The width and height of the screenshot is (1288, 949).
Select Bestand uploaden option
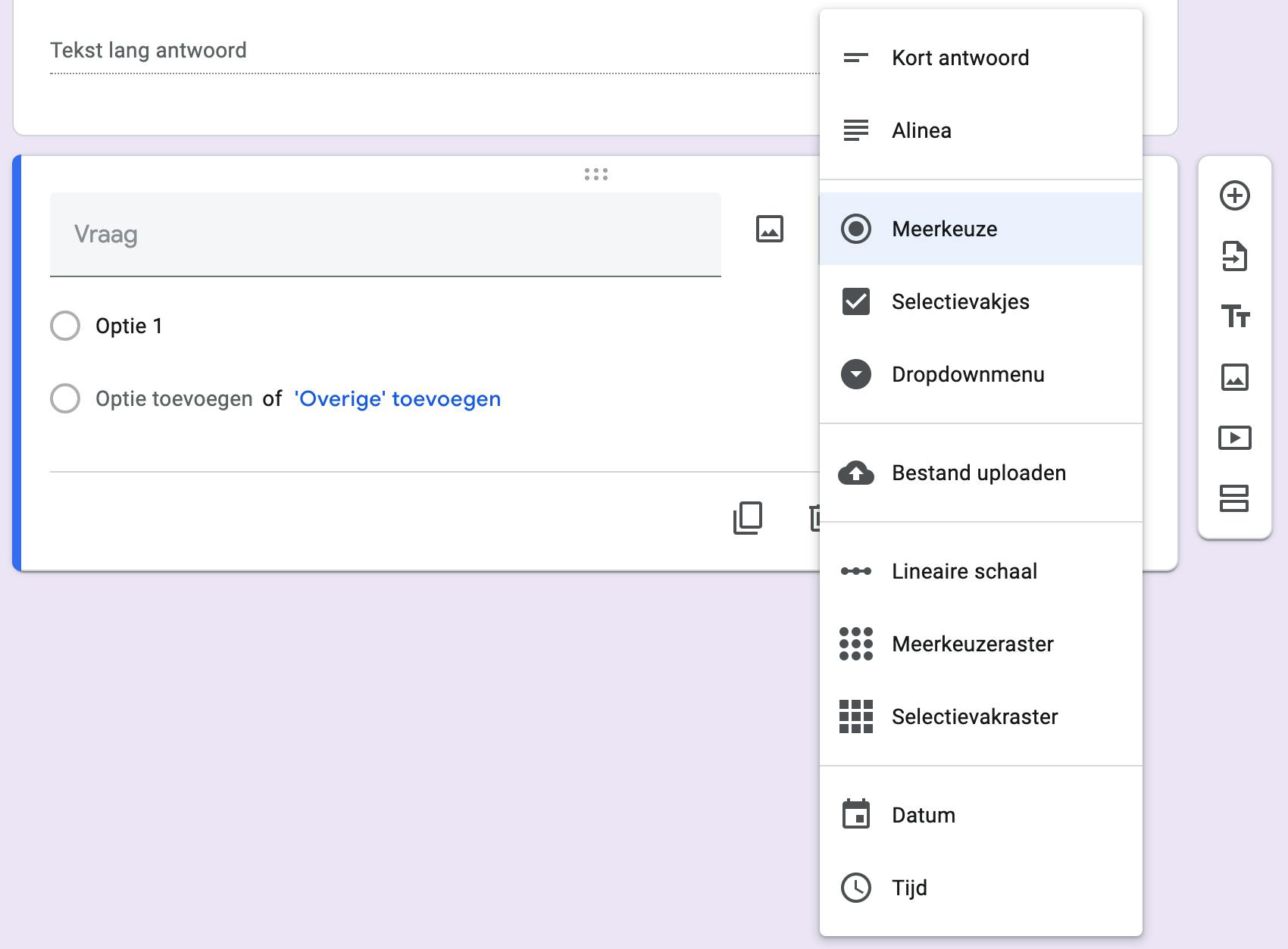click(978, 473)
